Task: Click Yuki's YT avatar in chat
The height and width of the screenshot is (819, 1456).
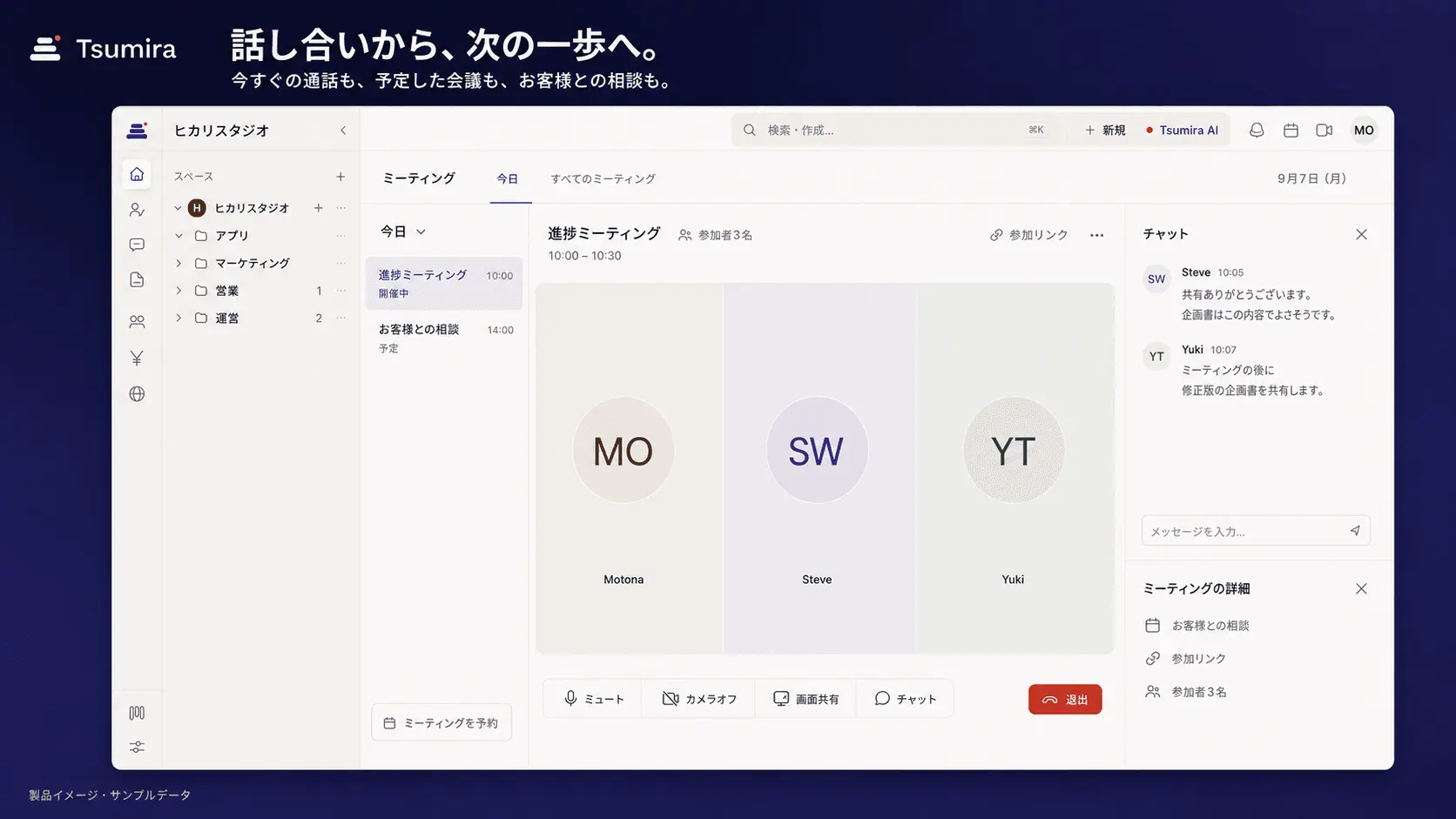Action: (1156, 356)
